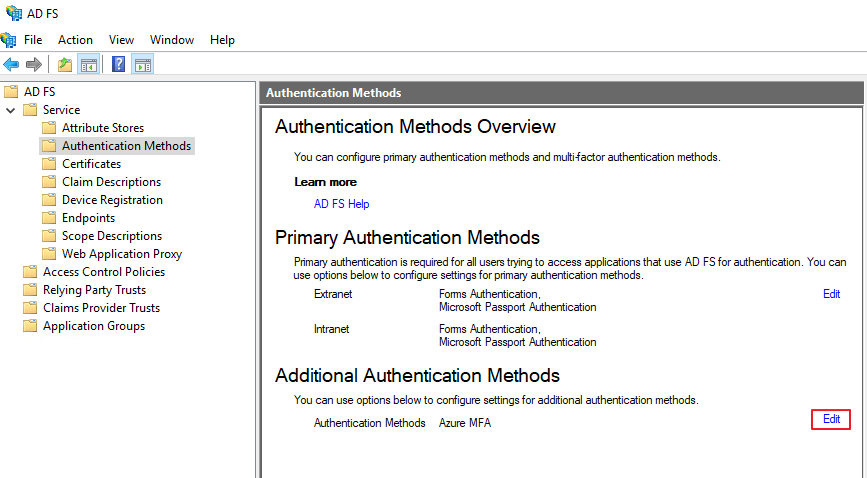Select Authentication Methods in the tree
Screen dimensions: 867x478
[x=126, y=146]
